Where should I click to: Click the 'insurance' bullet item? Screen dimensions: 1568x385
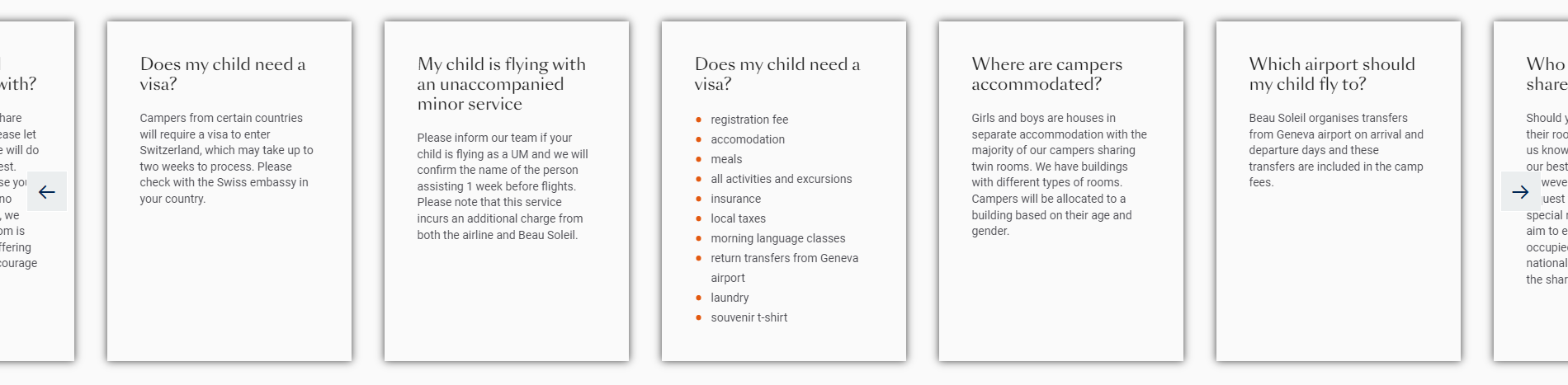coord(735,199)
